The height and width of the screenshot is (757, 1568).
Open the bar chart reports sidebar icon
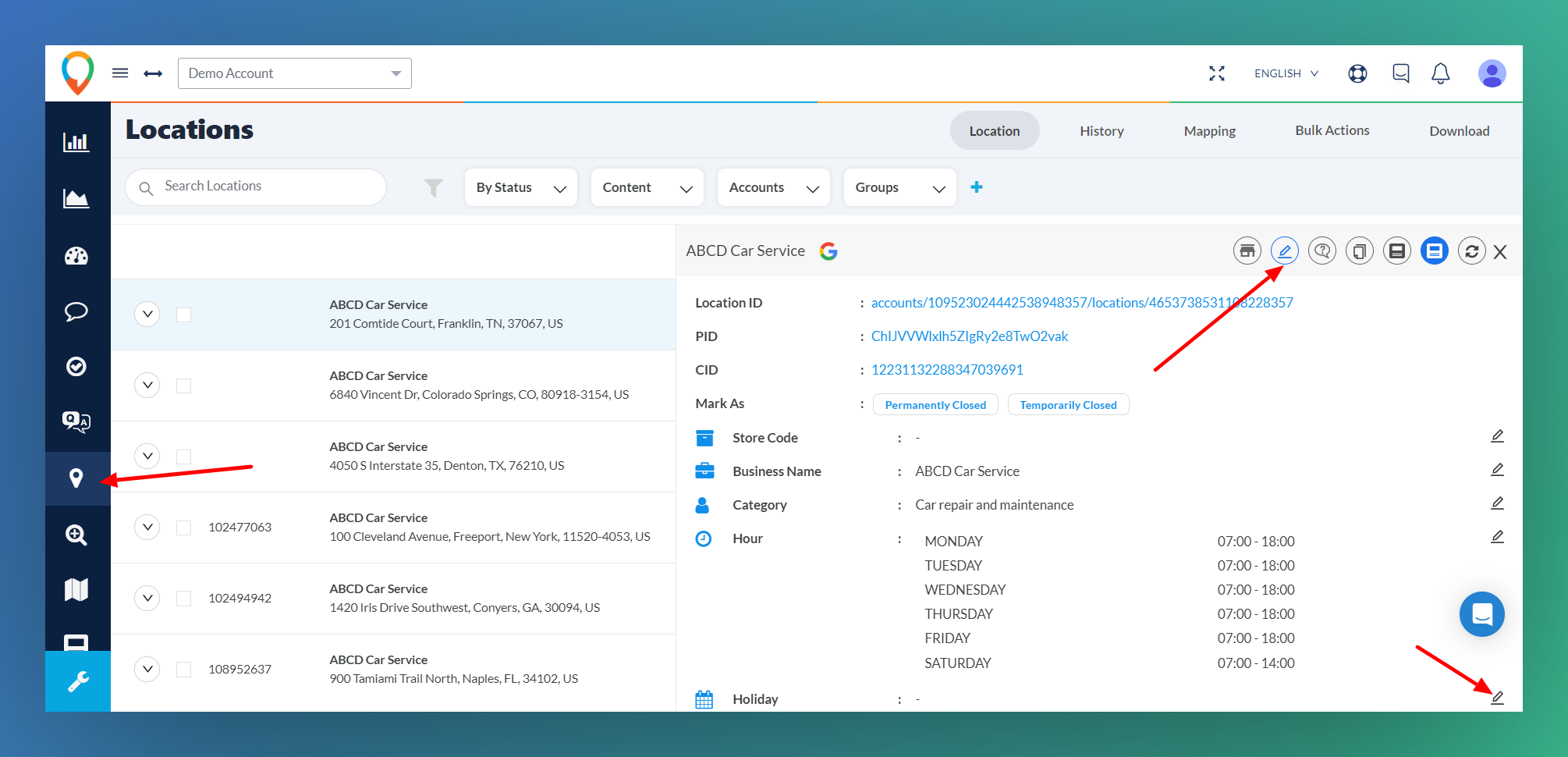(76, 142)
